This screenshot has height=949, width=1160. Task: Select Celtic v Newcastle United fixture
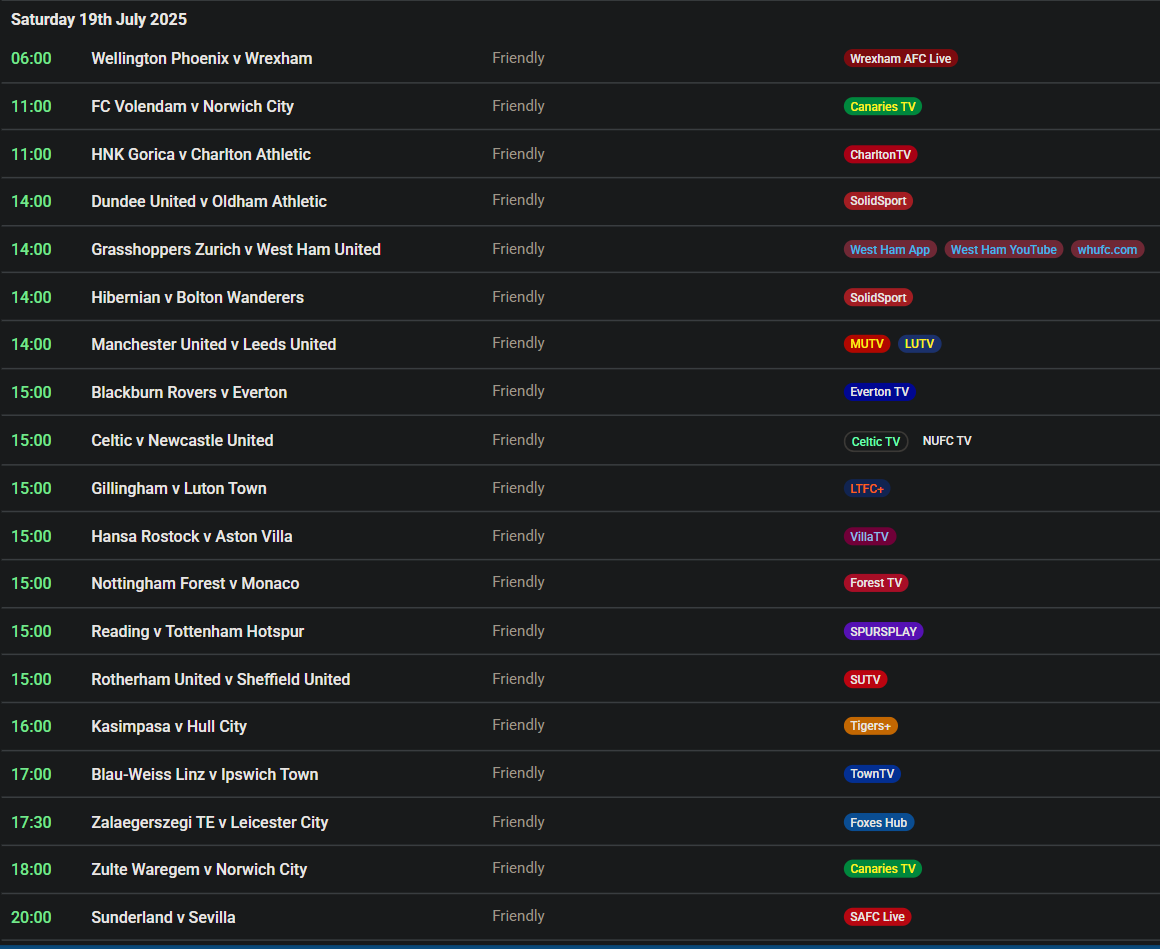(x=182, y=441)
